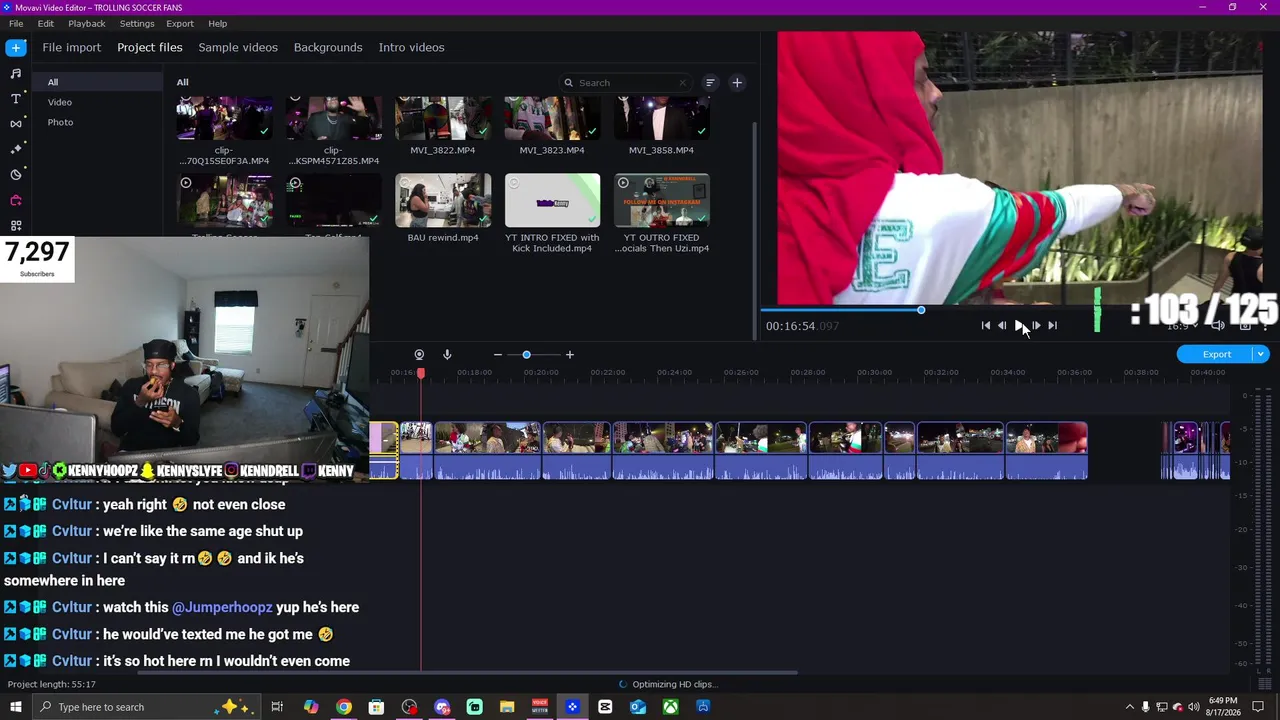This screenshot has height=720, width=1280.
Task: Open the Edit menu
Action: [46, 23]
